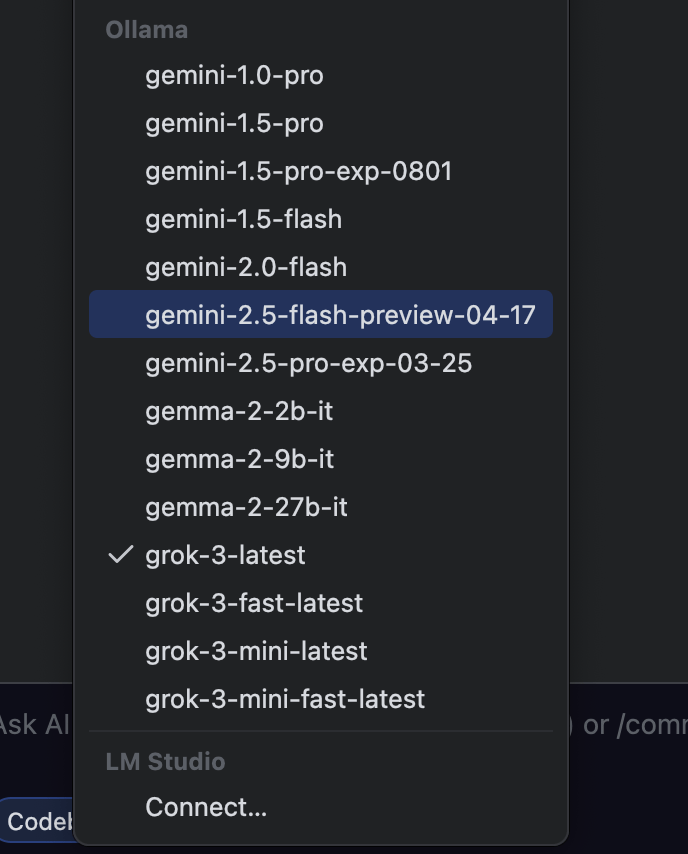Click the Ollama section header

[x=147, y=30]
